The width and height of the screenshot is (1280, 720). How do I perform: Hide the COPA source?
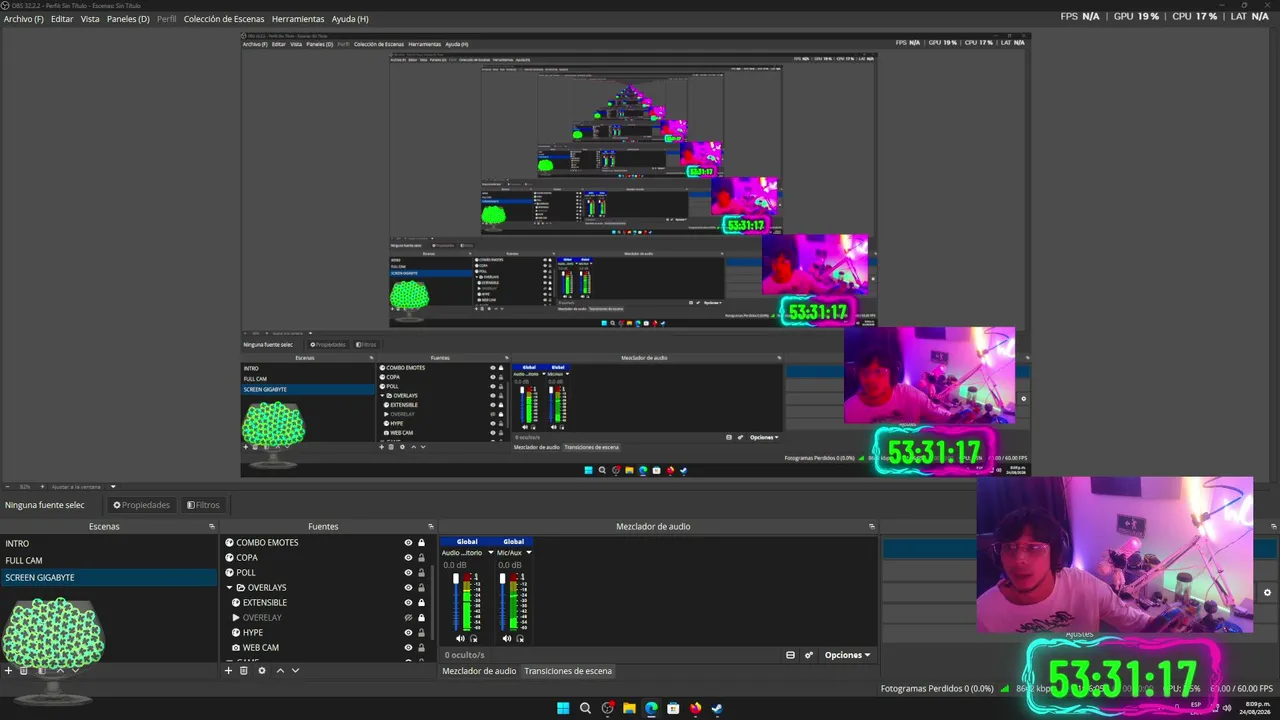[x=408, y=558]
